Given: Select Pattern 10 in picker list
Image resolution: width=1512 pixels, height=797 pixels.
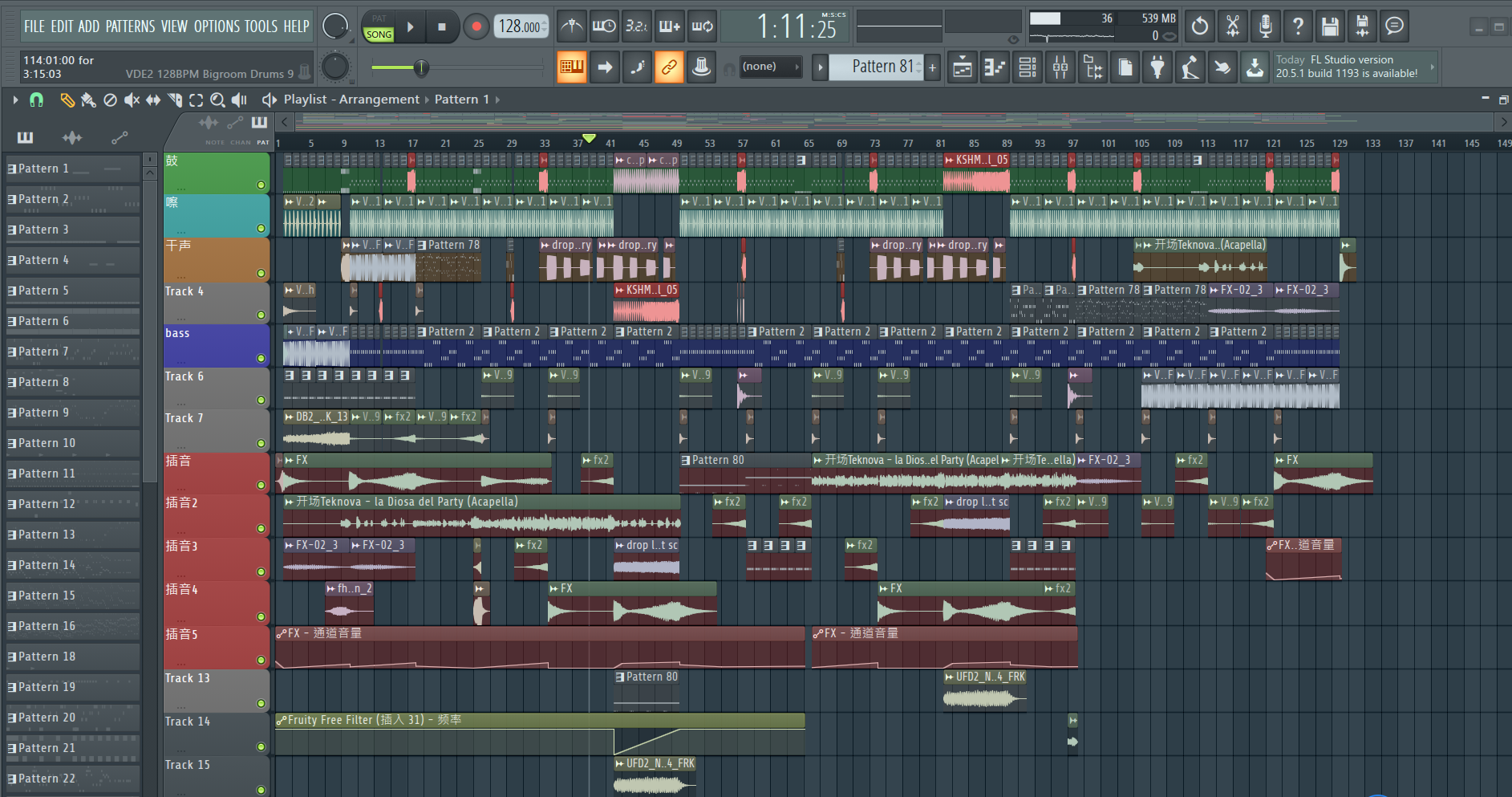Looking at the screenshot, I should pos(47,443).
